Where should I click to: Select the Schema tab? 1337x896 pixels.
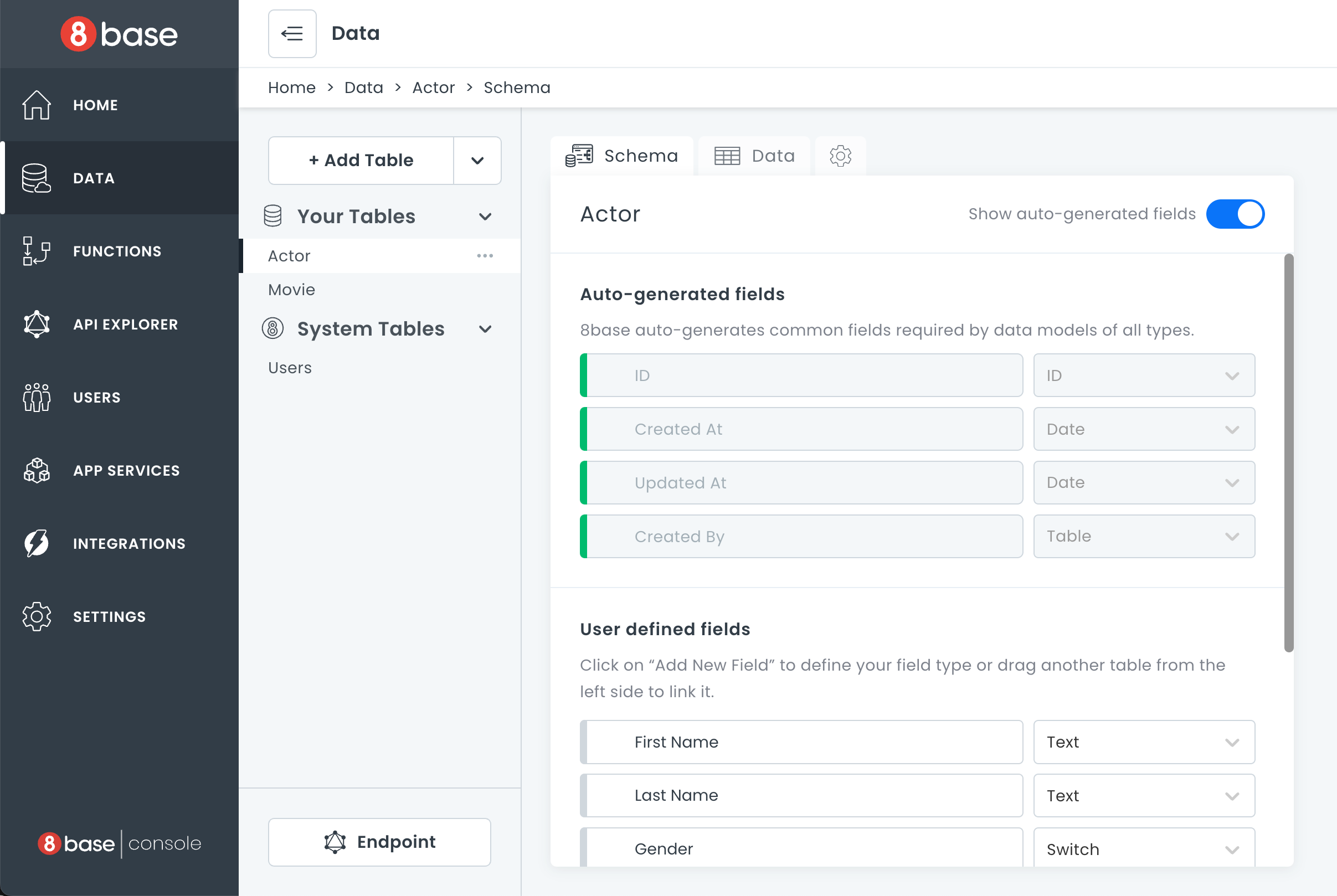pos(621,156)
